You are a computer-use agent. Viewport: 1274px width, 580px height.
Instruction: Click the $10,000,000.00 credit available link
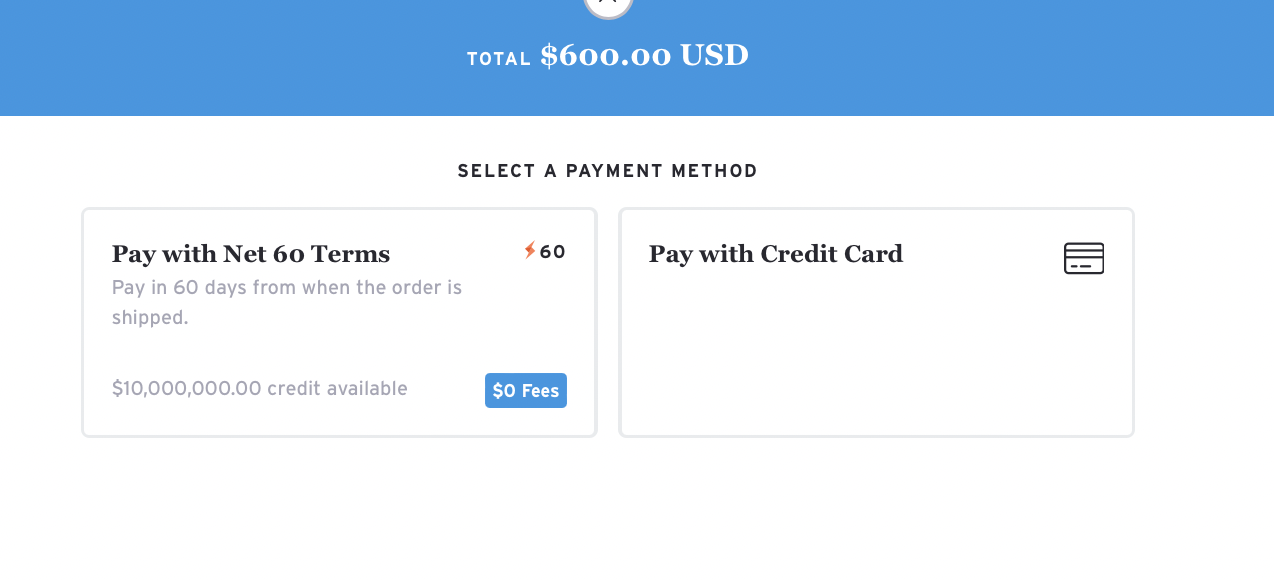coord(259,389)
